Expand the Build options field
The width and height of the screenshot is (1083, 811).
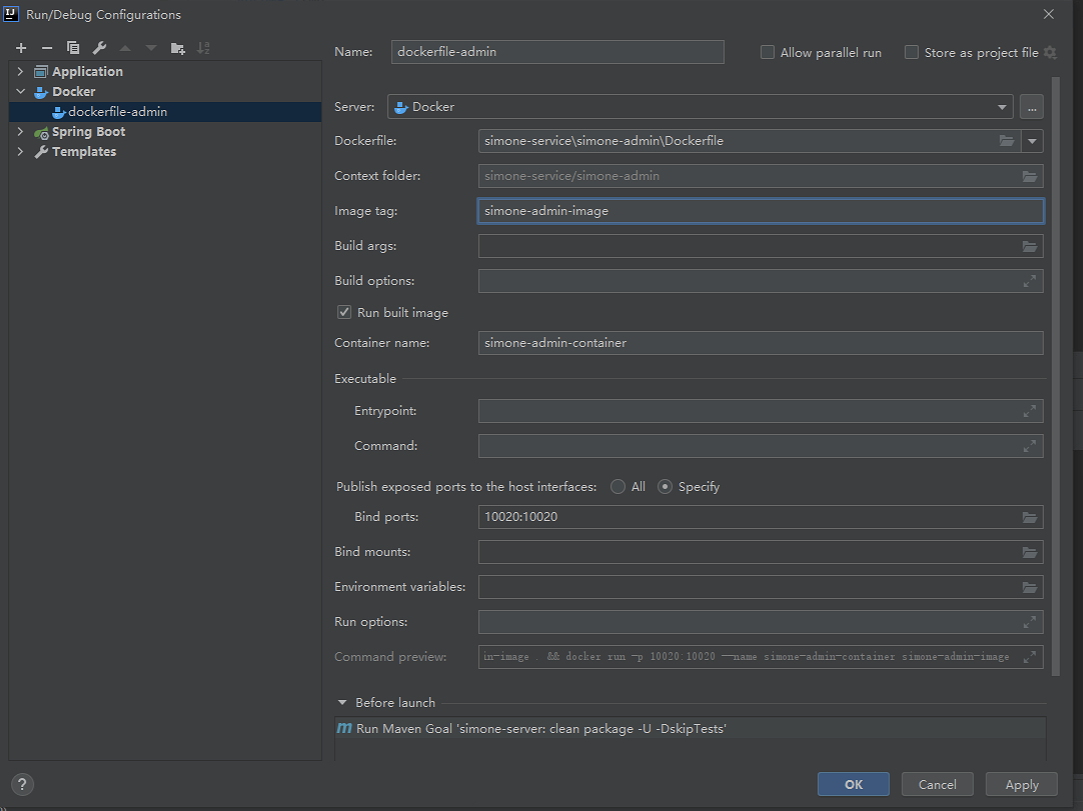(x=1030, y=281)
